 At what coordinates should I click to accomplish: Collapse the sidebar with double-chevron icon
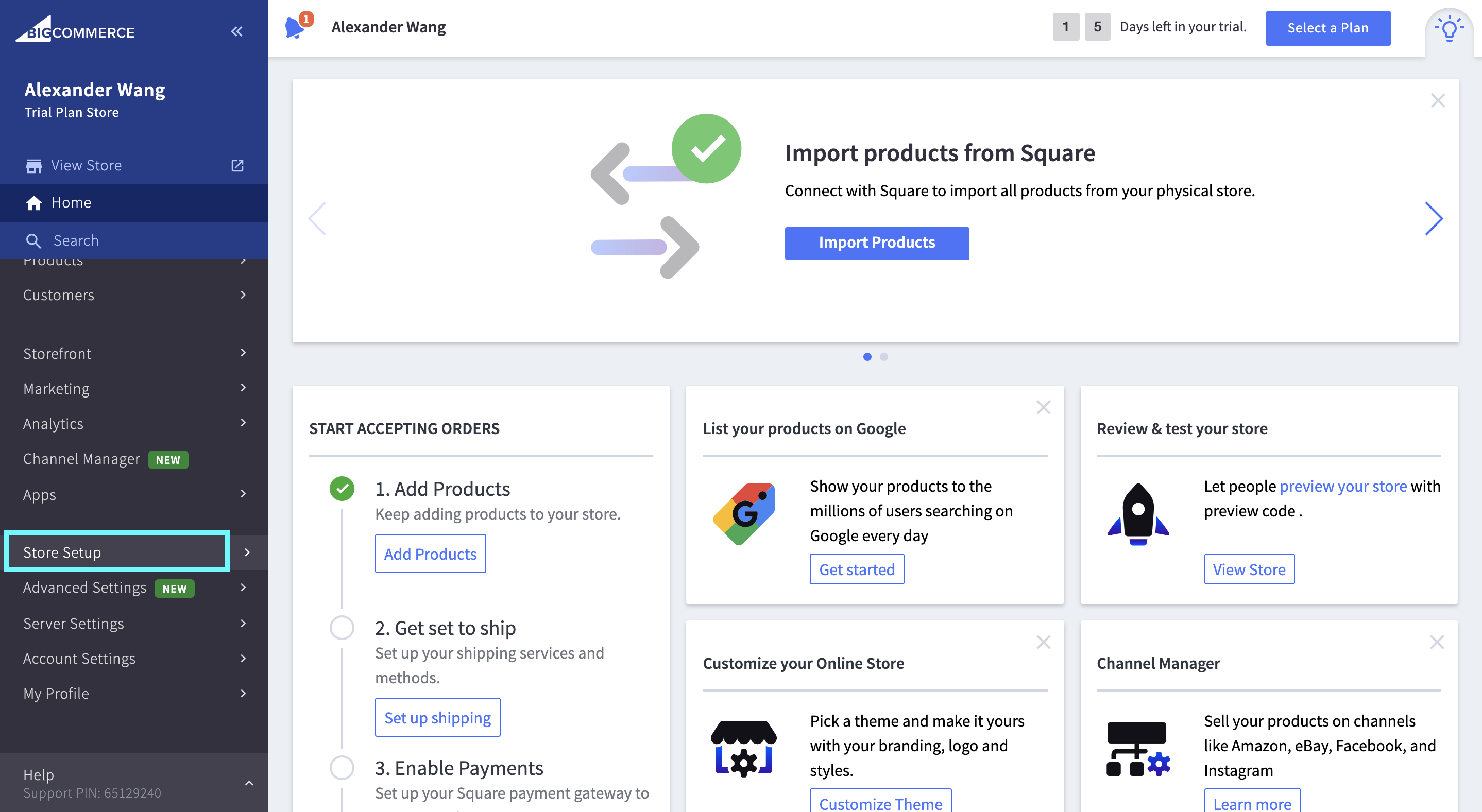(x=236, y=31)
